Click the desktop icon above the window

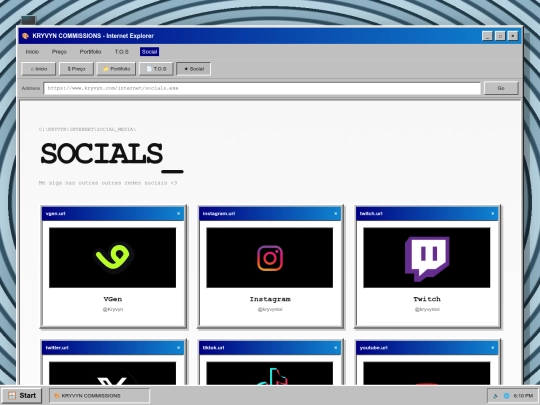(x=28, y=20)
